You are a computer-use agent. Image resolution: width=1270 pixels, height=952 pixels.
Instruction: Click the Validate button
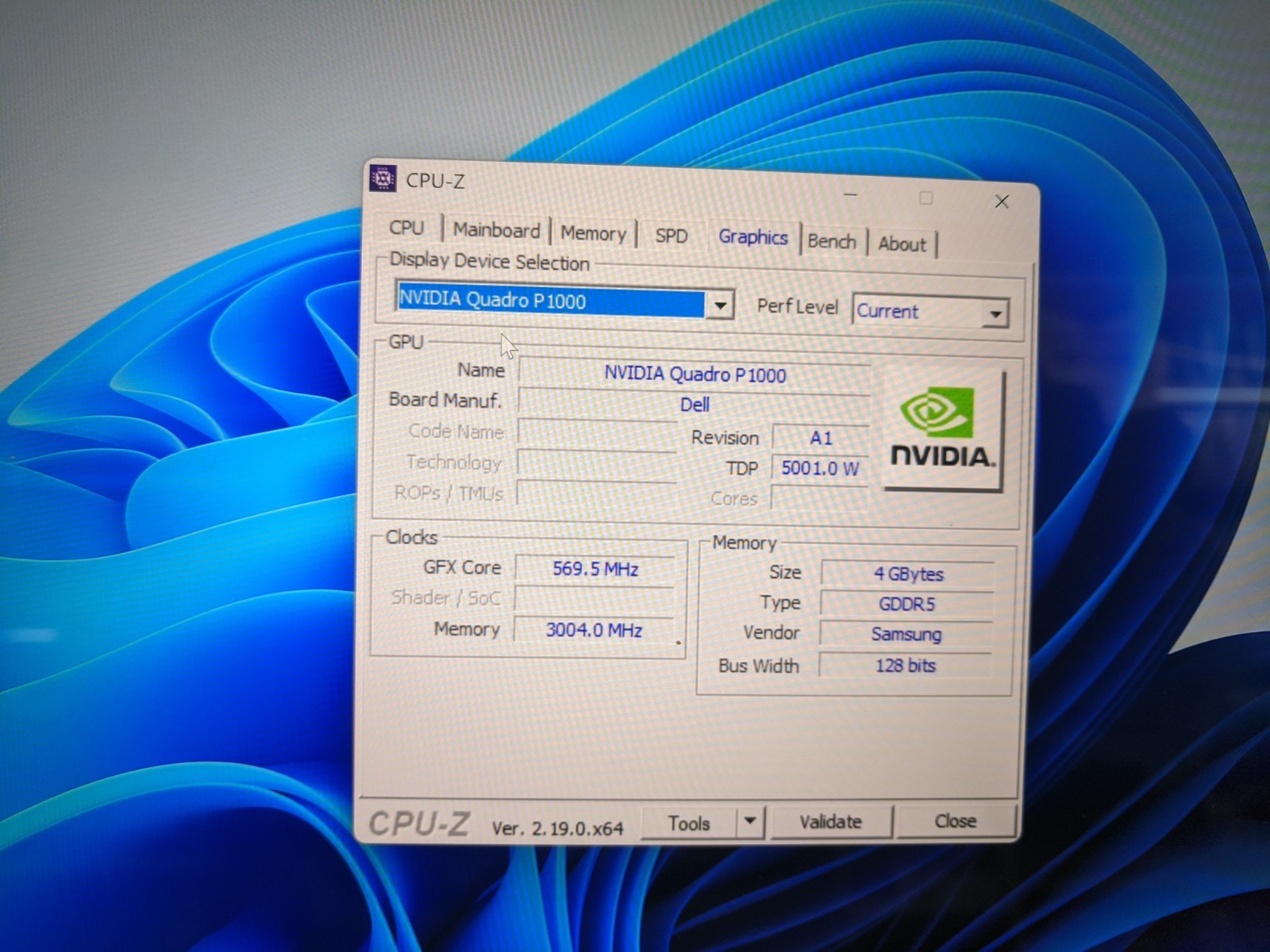click(831, 821)
